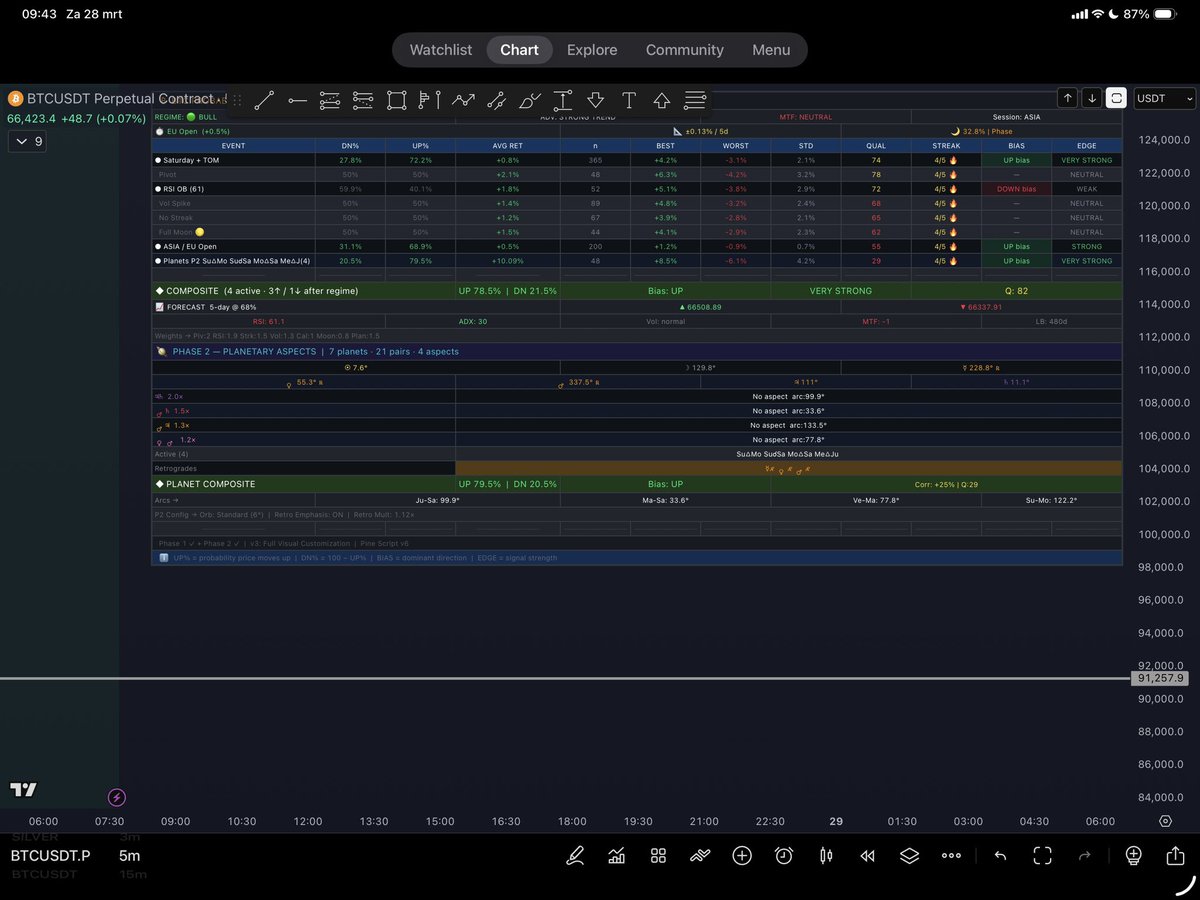Change the candlestick chart type
Screen dimensions: 1200x900
click(x=826, y=856)
